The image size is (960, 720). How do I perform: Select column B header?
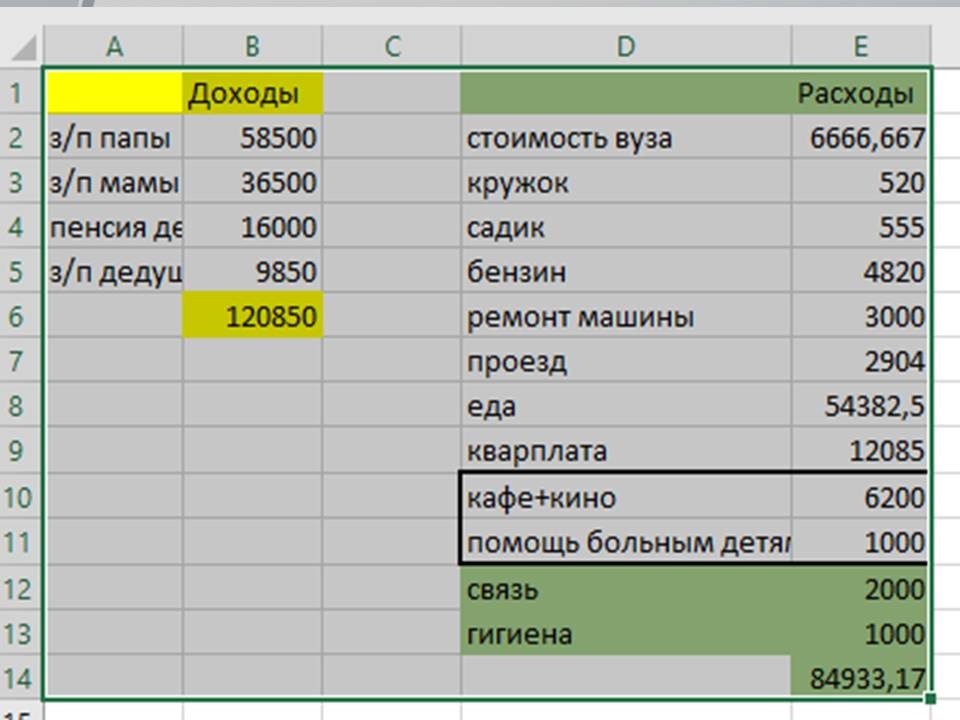pyautogui.click(x=252, y=46)
